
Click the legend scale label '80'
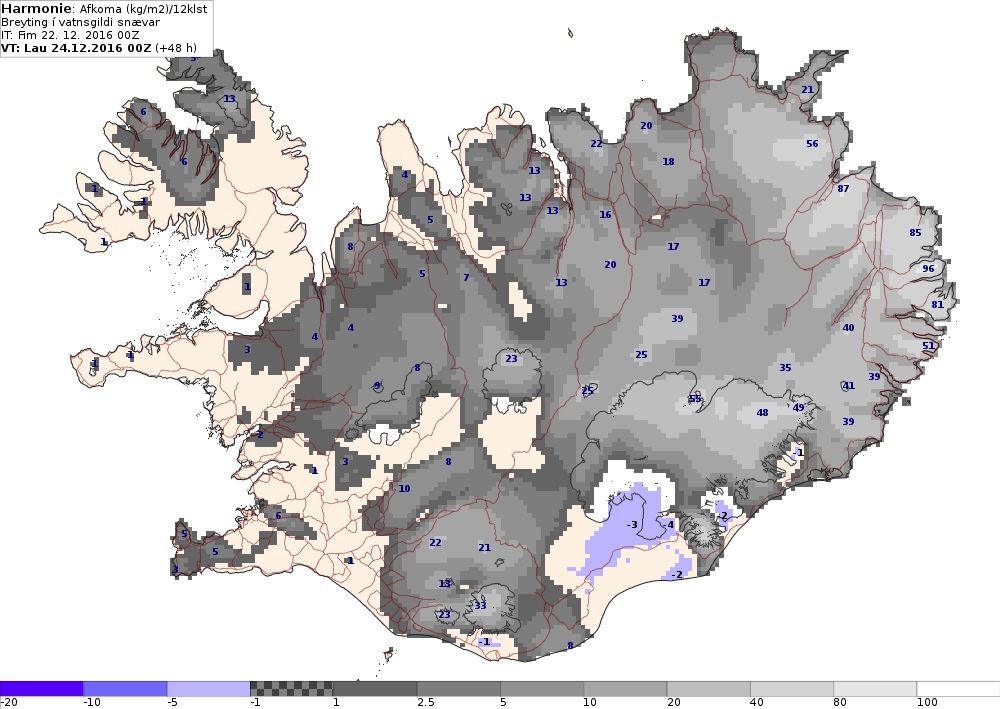click(841, 703)
